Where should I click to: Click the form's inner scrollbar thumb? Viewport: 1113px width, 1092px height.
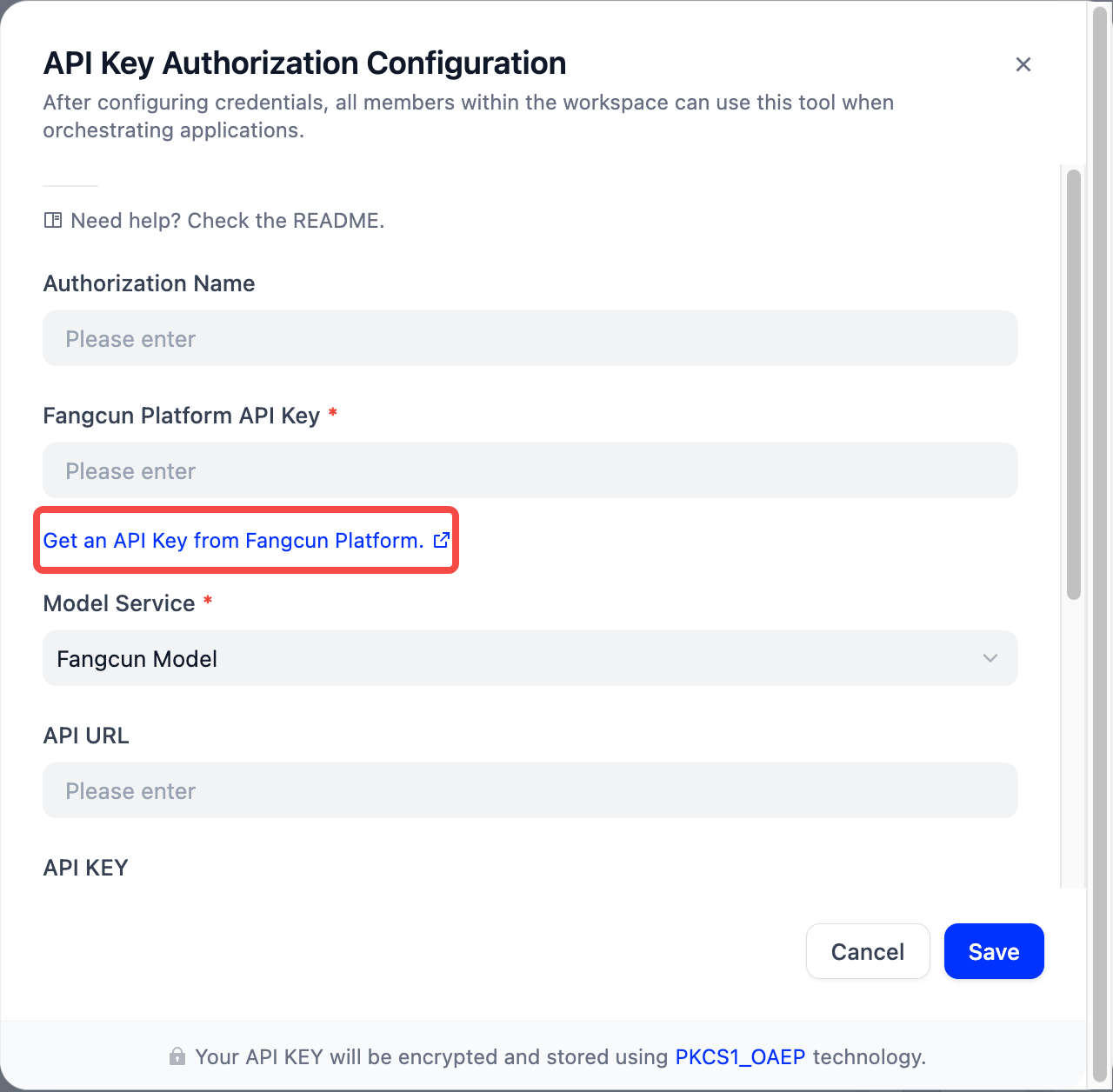[1074, 384]
